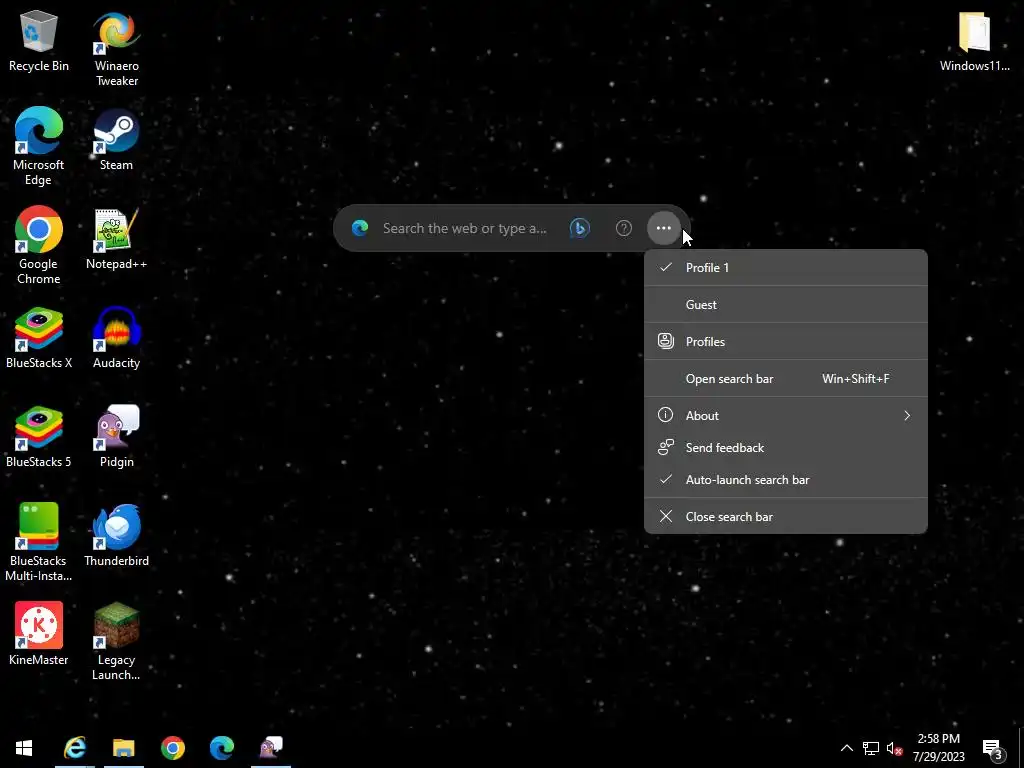Select the KineMaster desktop shortcut

coord(39,634)
